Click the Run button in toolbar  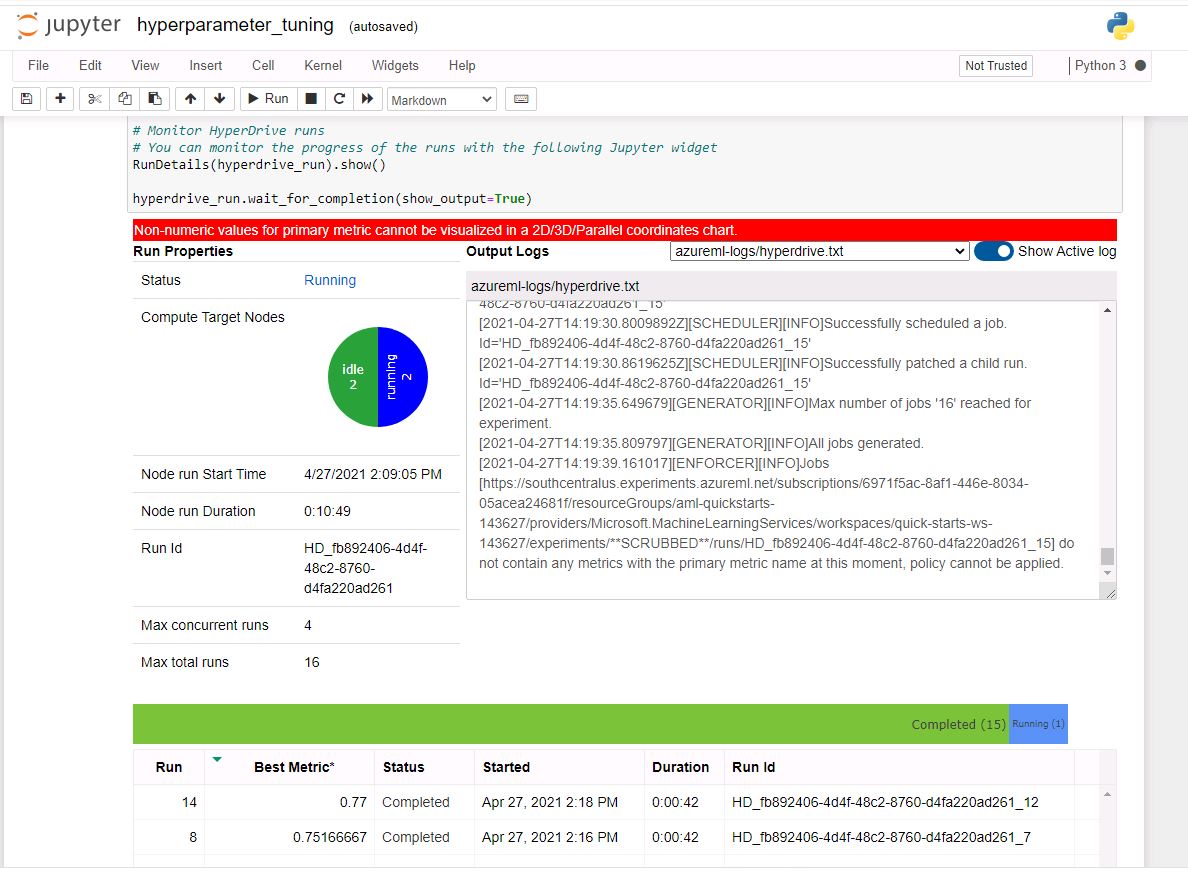[x=266, y=98]
